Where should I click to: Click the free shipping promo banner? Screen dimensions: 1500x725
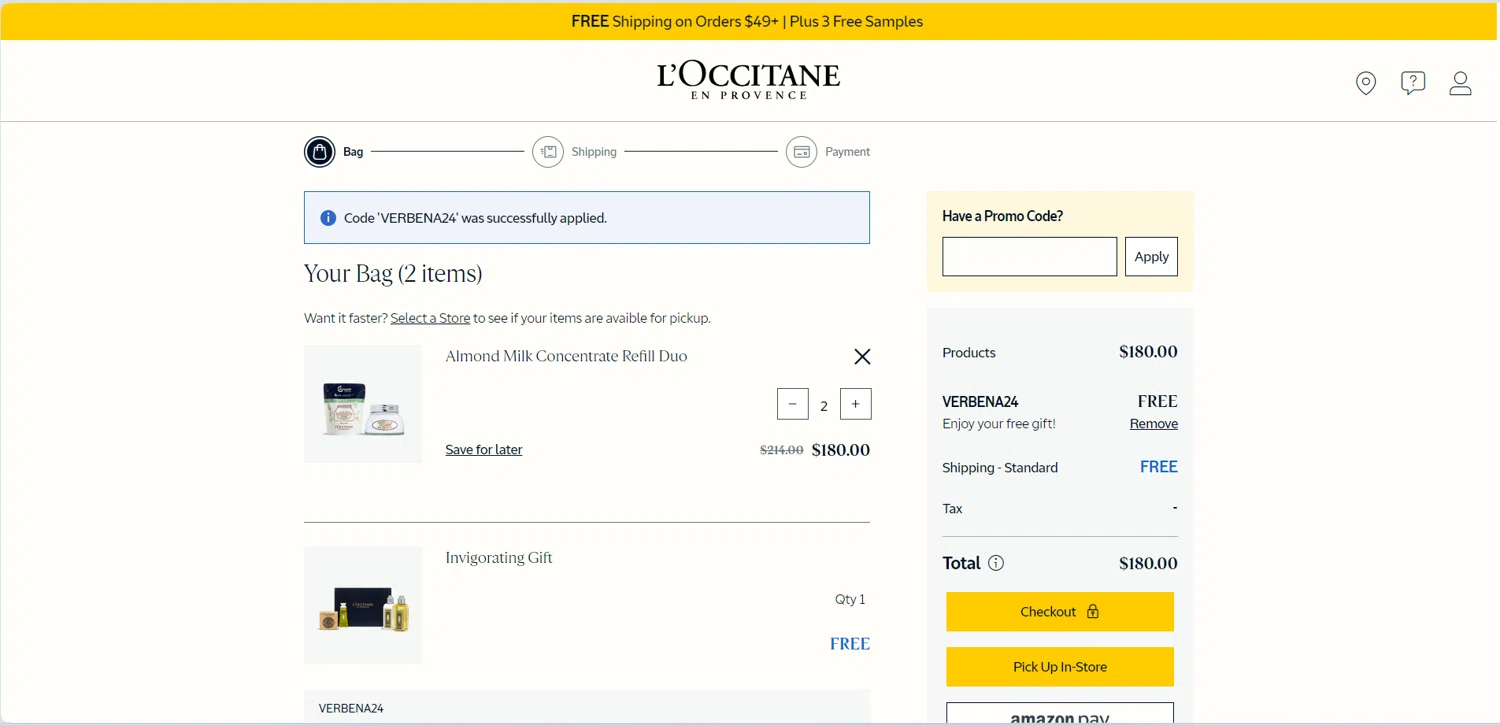pos(748,21)
